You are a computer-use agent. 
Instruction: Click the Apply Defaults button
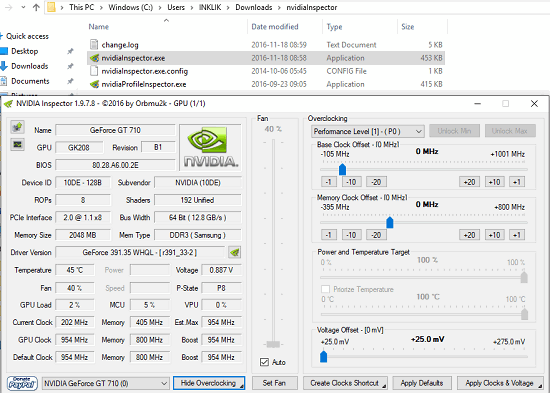[422, 383]
